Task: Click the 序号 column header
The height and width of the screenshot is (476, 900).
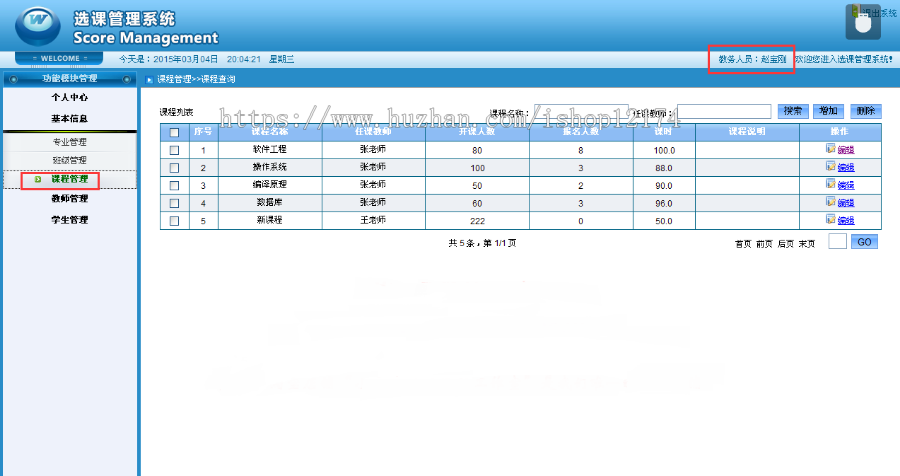Action: tap(203, 132)
